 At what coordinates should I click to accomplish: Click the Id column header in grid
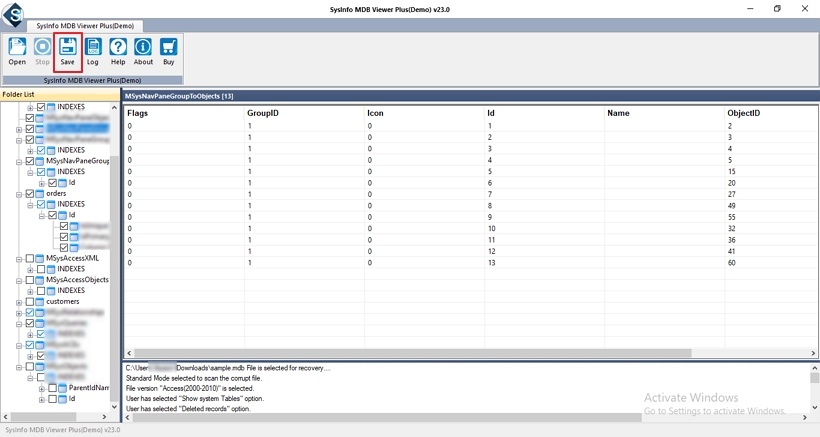491,113
